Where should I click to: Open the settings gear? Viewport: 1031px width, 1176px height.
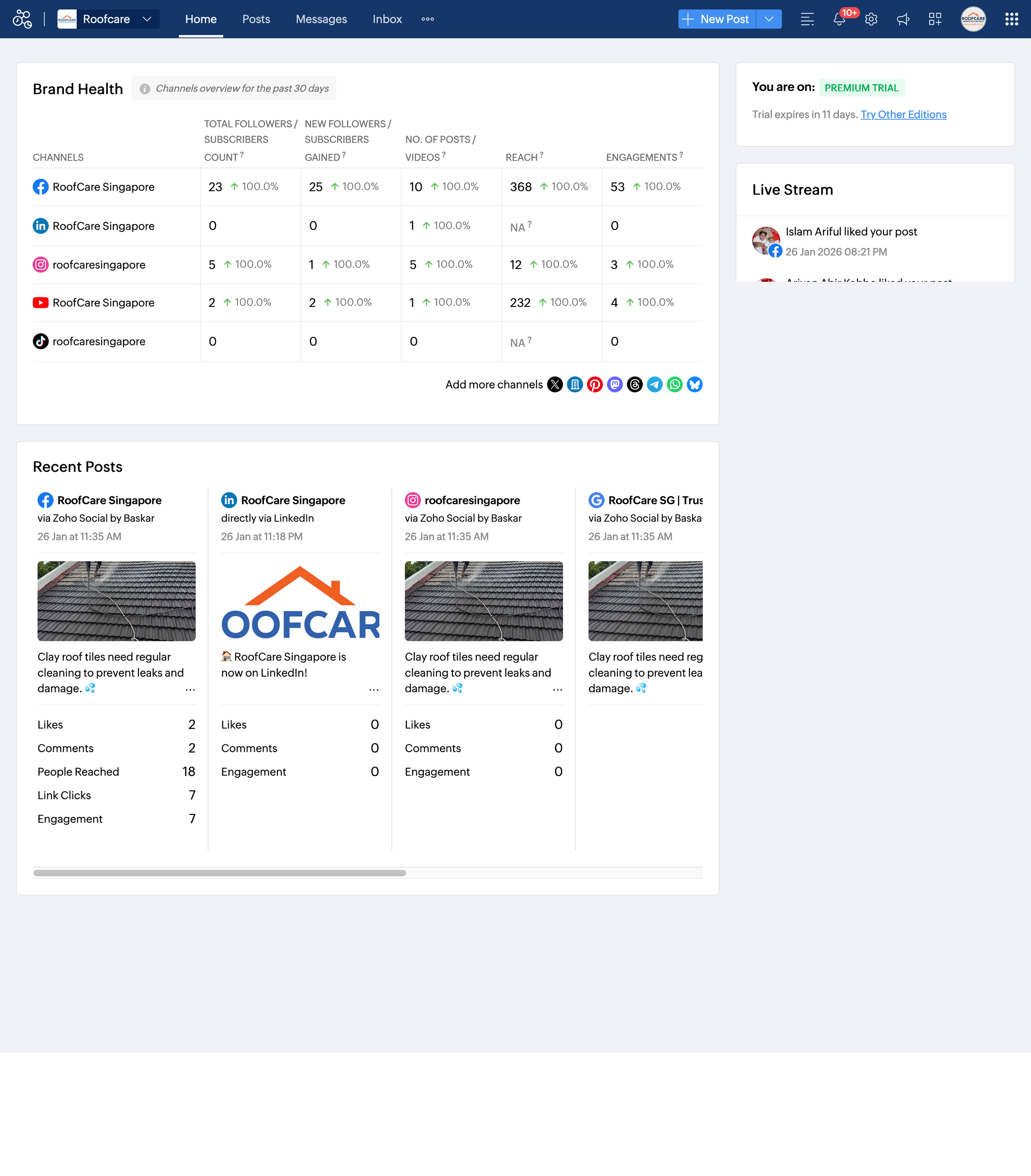point(871,19)
